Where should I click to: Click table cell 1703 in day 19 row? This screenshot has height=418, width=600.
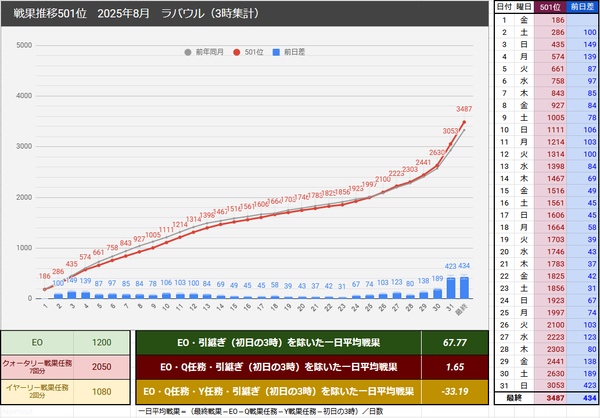[x=550, y=240]
